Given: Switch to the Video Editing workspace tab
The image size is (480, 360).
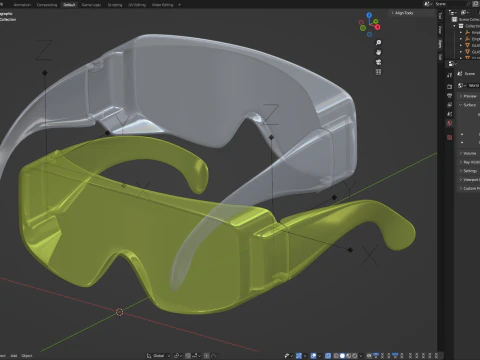Looking at the screenshot, I should click(162, 5).
